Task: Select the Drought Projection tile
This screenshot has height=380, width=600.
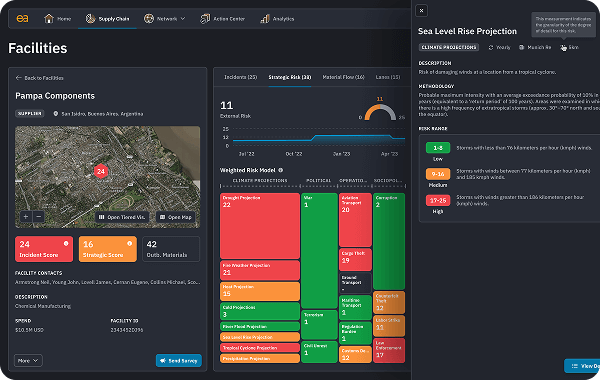Action: (260, 226)
